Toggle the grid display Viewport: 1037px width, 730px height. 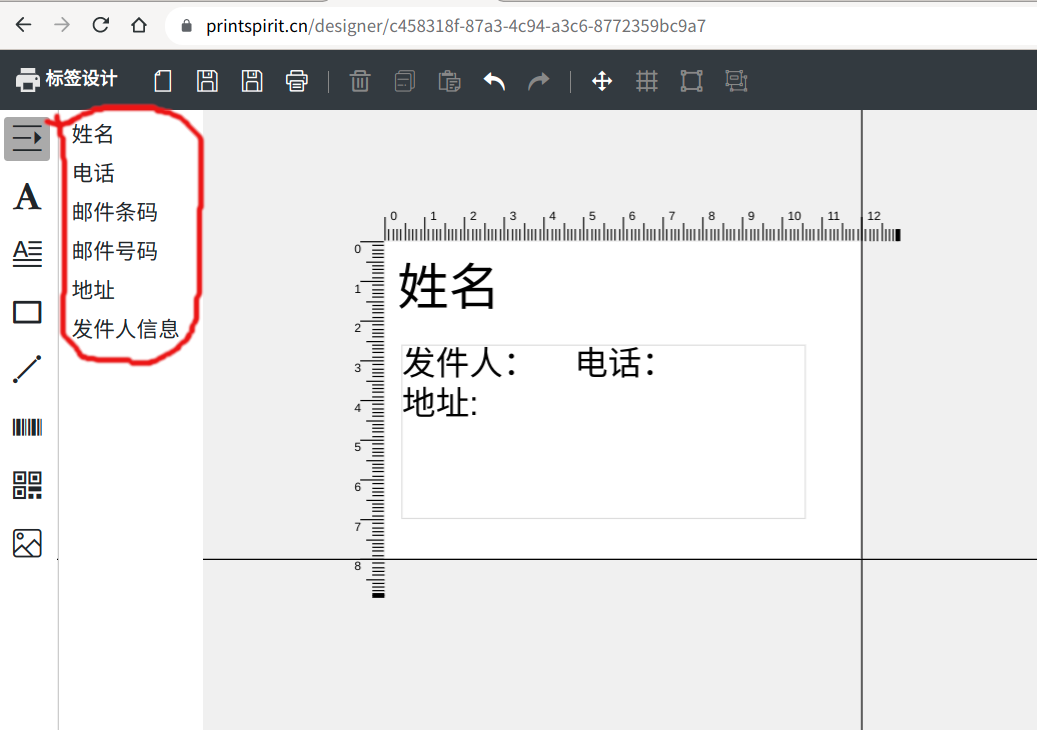[647, 81]
